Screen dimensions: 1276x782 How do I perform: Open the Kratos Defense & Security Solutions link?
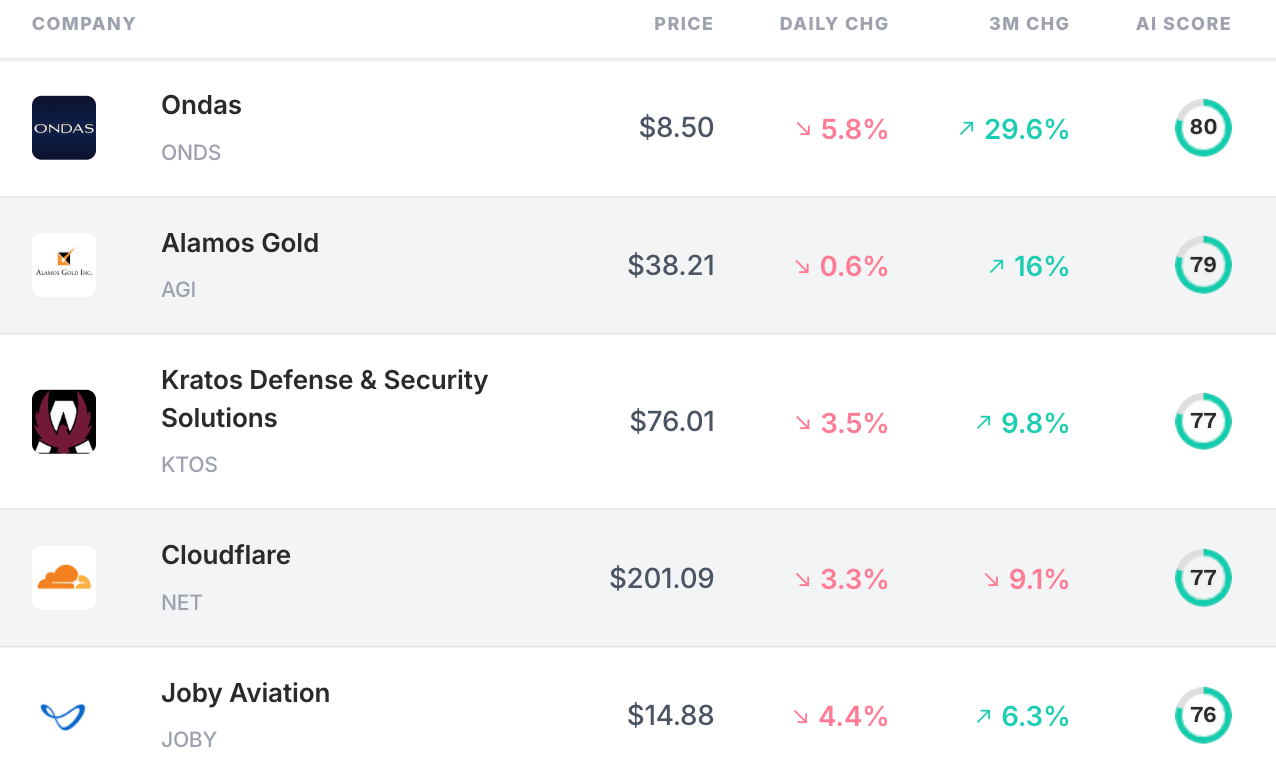(324, 398)
